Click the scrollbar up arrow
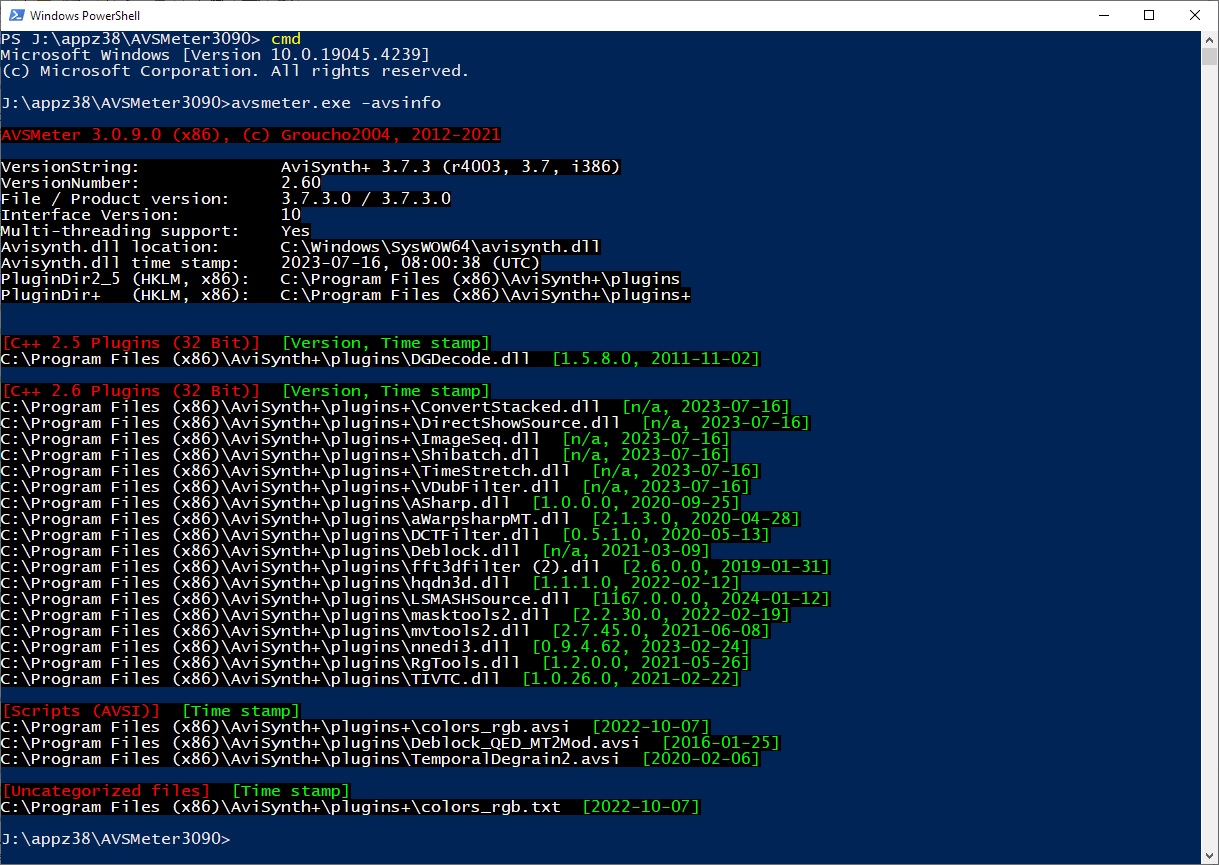The height and width of the screenshot is (865, 1219). click(x=1209, y=39)
